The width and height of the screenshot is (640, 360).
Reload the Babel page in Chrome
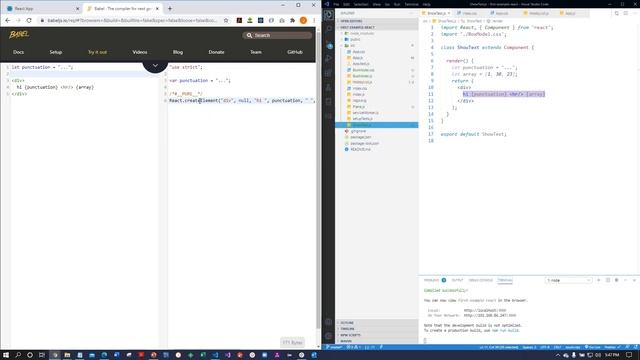29,20
